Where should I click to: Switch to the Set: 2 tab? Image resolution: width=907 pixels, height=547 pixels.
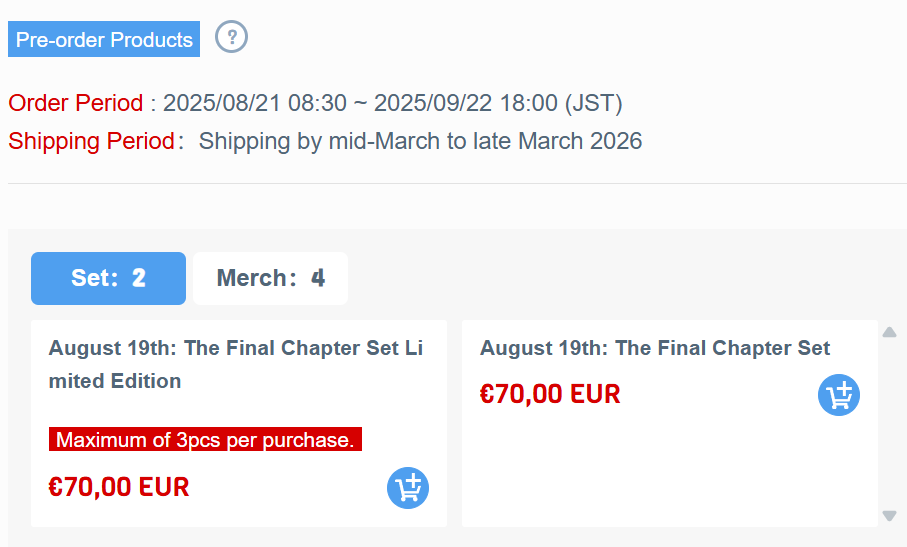(108, 278)
